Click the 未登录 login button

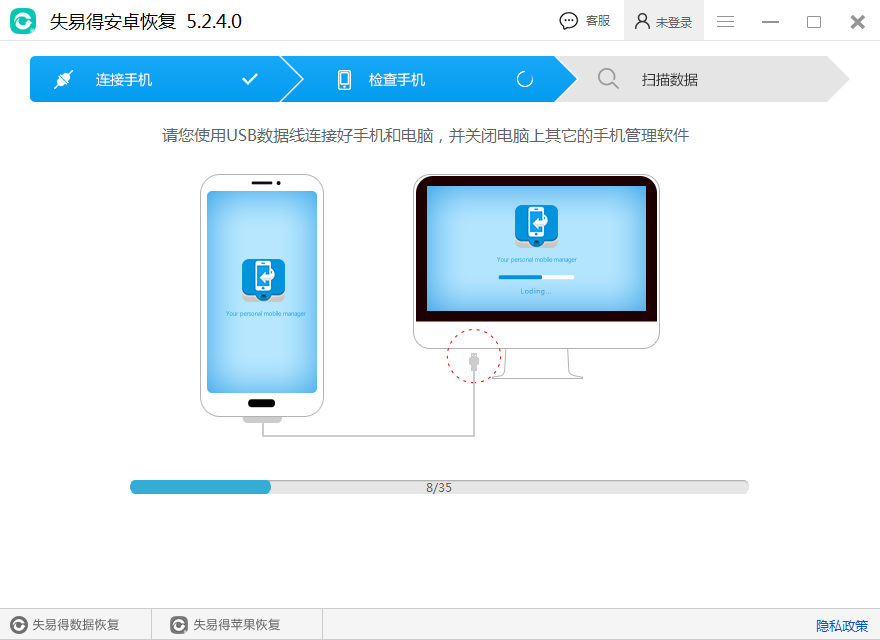pos(663,21)
